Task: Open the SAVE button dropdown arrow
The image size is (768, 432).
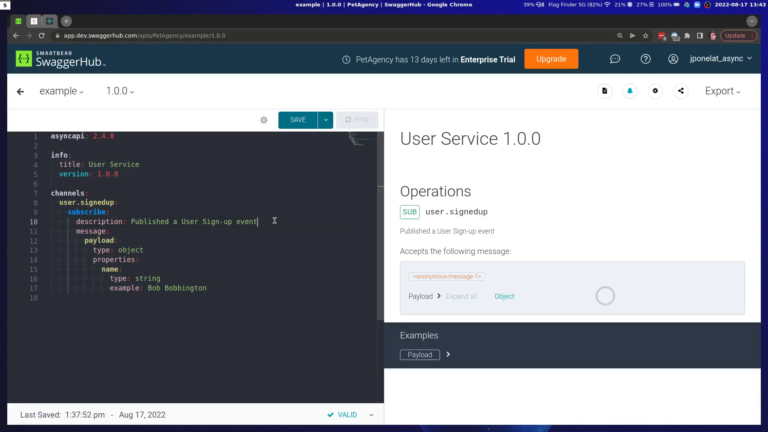Action: tap(326, 120)
